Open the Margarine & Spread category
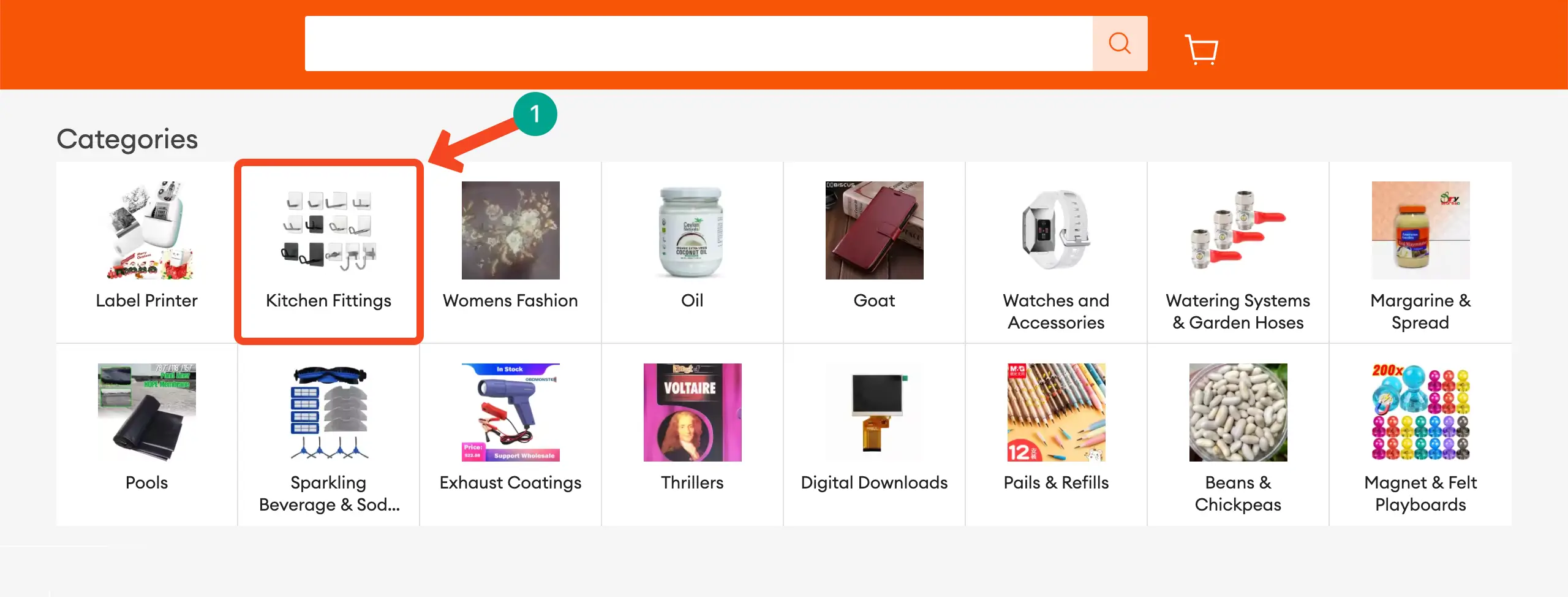 tap(1420, 230)
